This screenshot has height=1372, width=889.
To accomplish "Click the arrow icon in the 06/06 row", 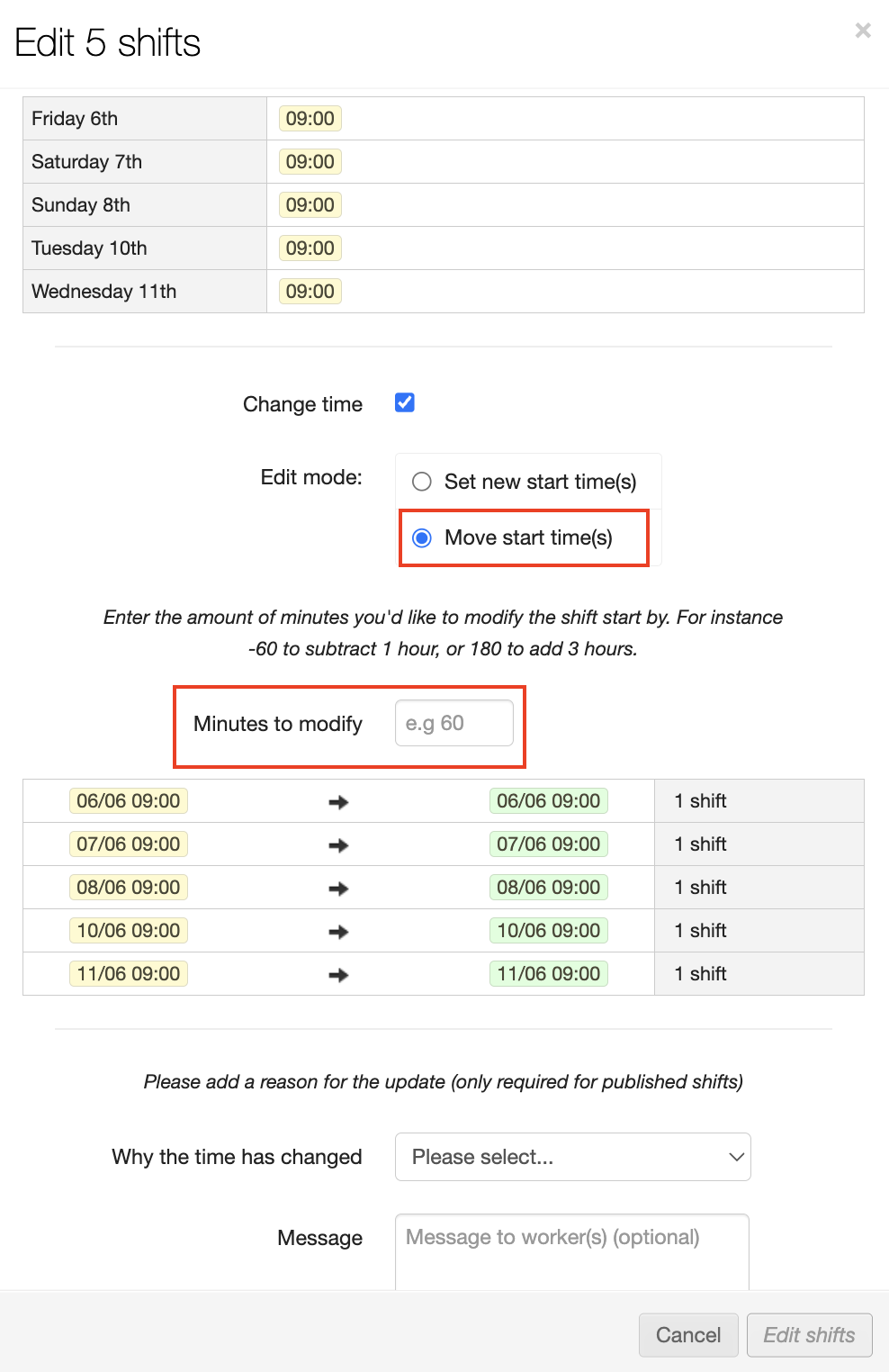I will pyautogui.click(x=338, y=802).
